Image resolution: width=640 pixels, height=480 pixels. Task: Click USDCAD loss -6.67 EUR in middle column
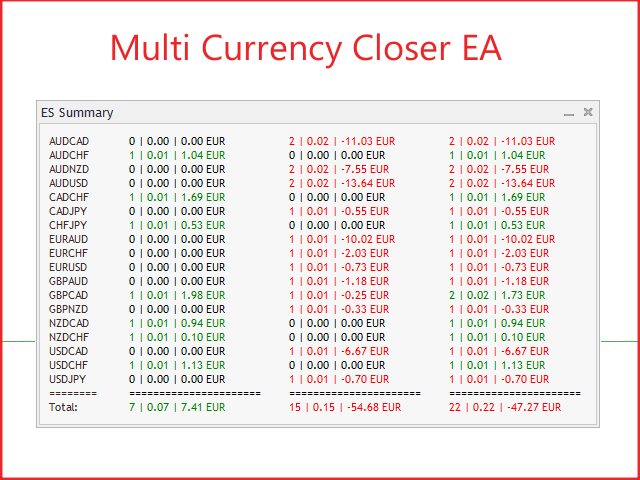pyautogui.click(x=365, y=351)
